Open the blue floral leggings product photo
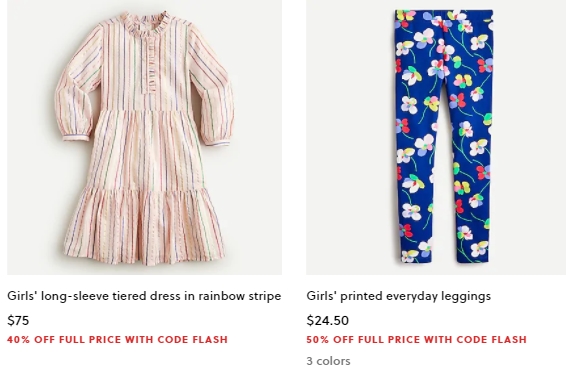The width and height of the screenshot is (566, 370). coord(436,137)
